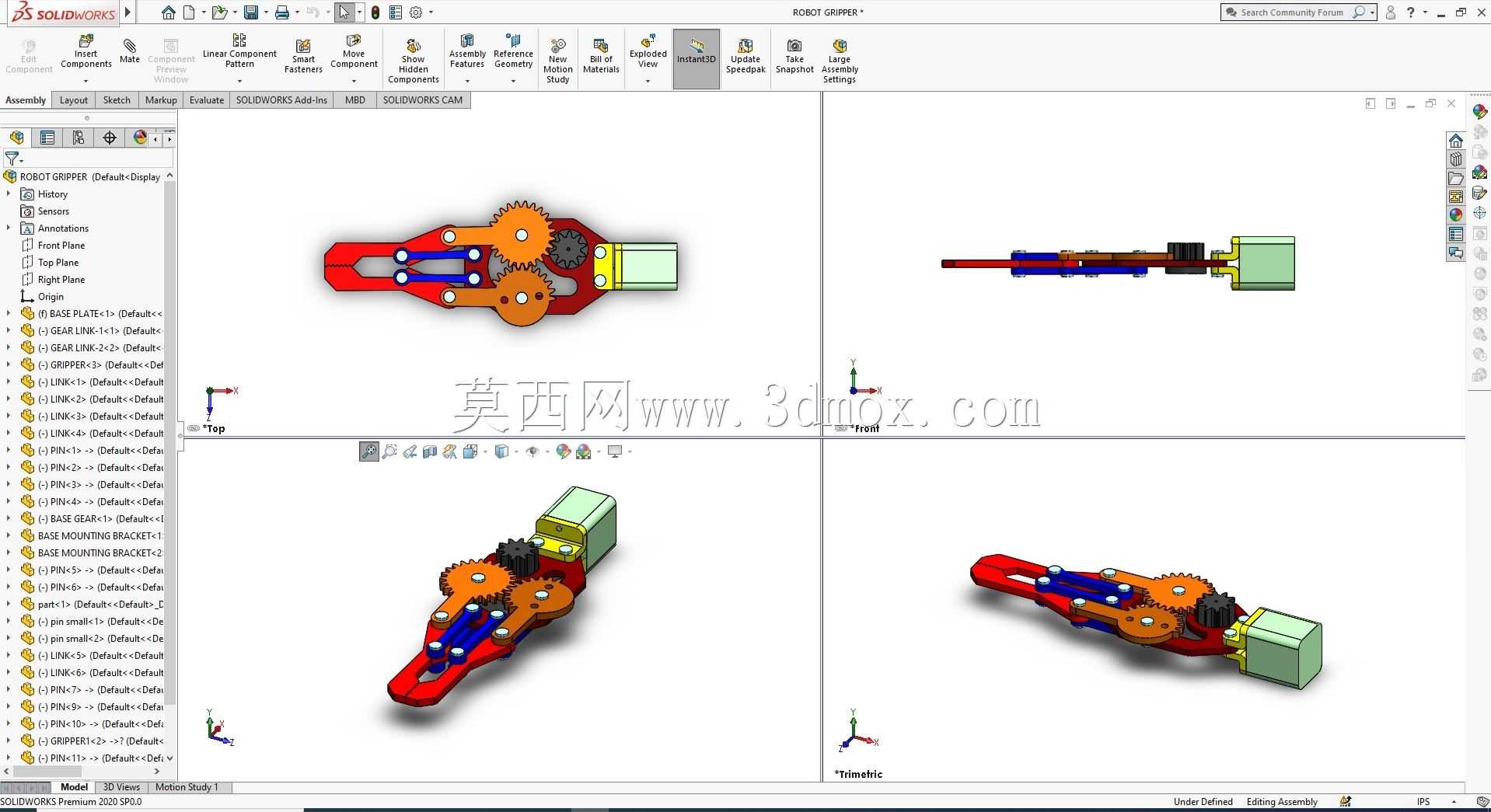The width and height of the screenshot is (1491, 812).
Task: Open the Insert Components dropdown arrow
Action: [86, 81]
